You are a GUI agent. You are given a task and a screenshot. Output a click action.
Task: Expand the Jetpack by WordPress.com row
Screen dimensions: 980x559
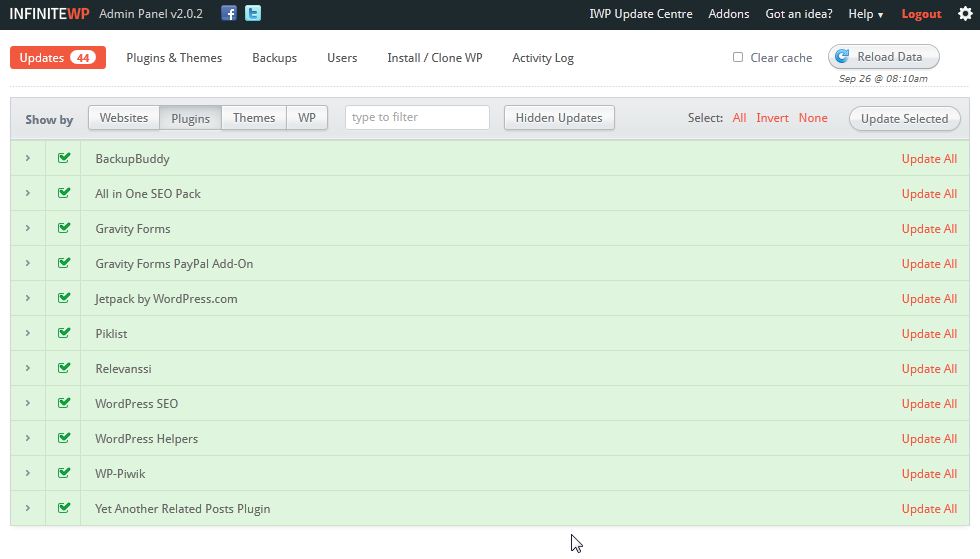tap(28, 298)
